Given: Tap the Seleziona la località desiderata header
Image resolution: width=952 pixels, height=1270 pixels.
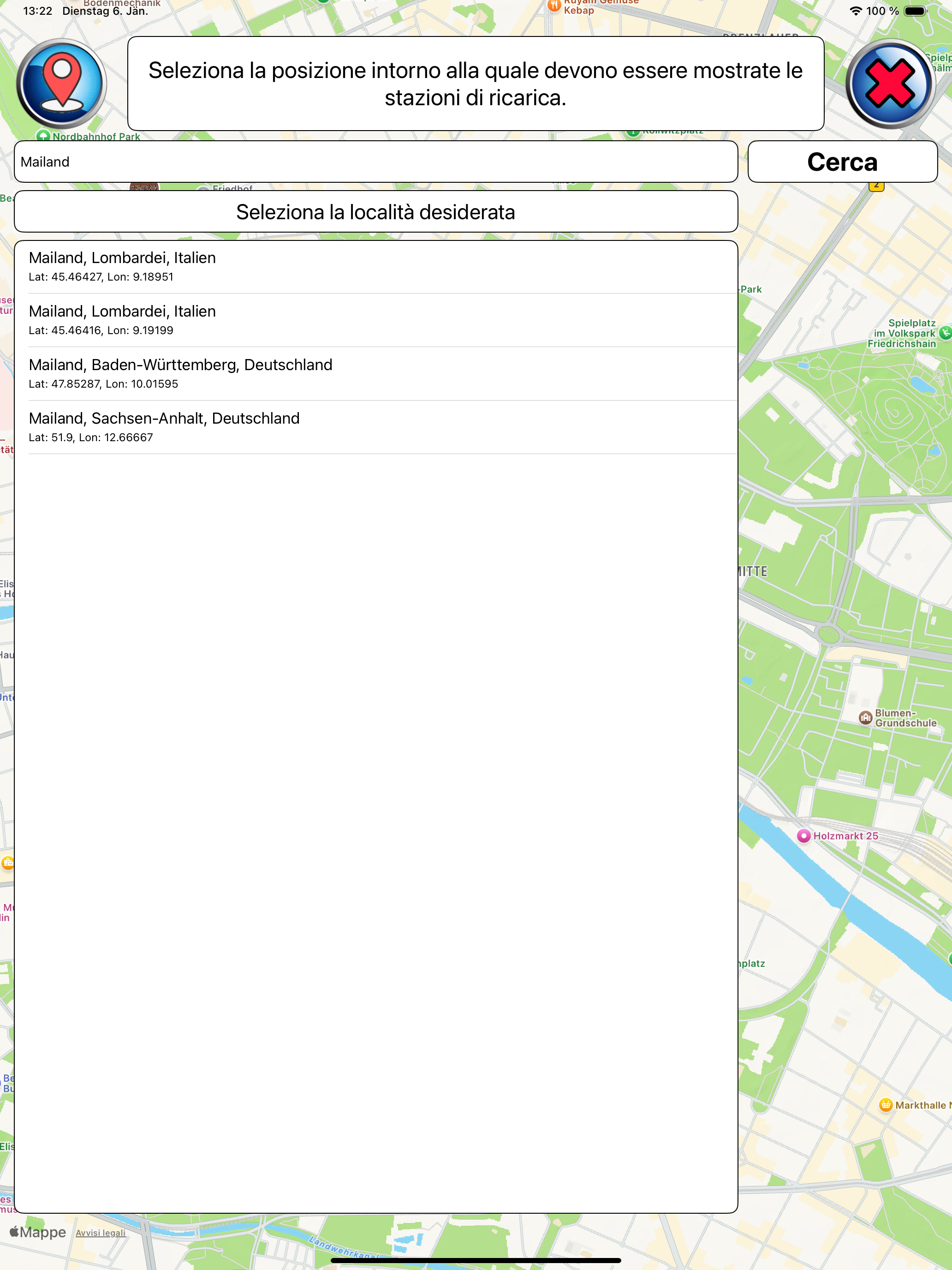Looking at the screenshot, I should (x=375, y=212).
